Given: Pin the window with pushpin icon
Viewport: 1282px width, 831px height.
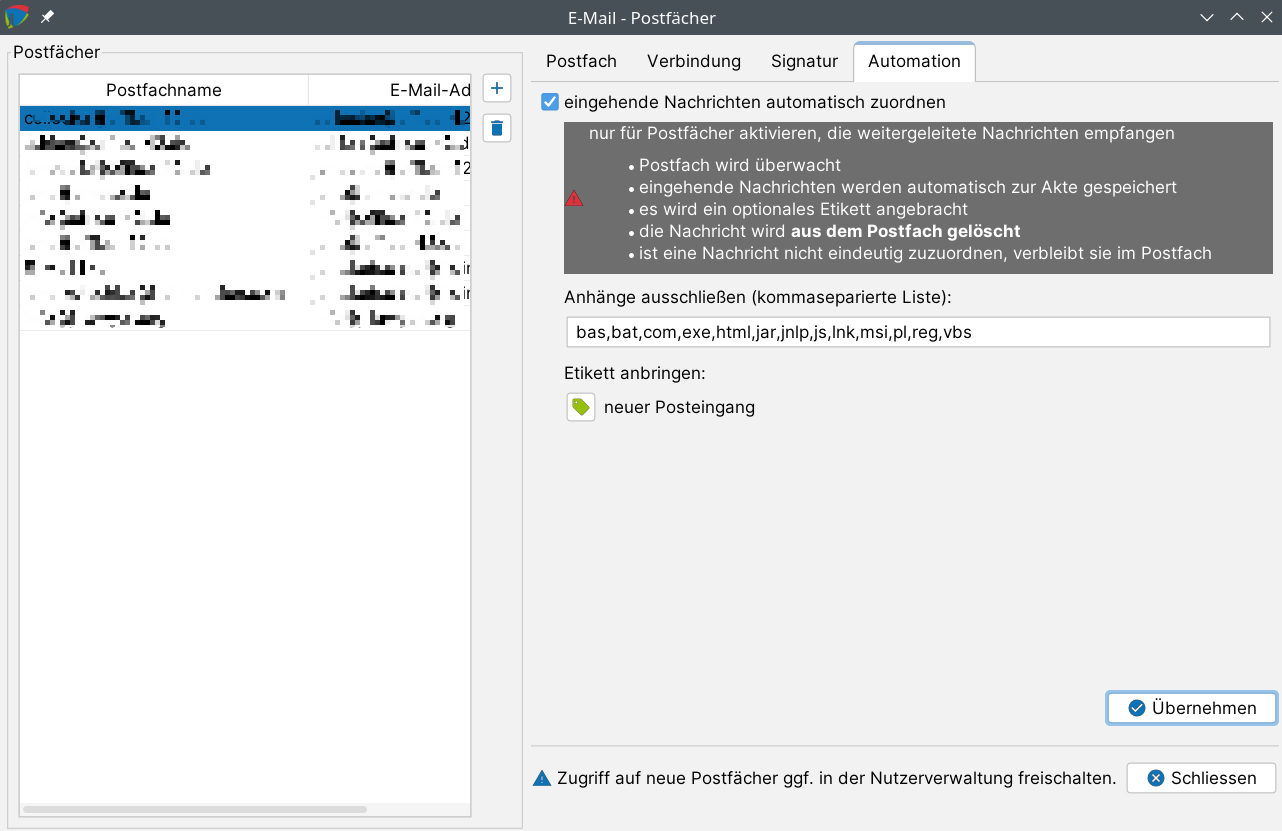Looking at the screenshot, I should coord(47,18).
